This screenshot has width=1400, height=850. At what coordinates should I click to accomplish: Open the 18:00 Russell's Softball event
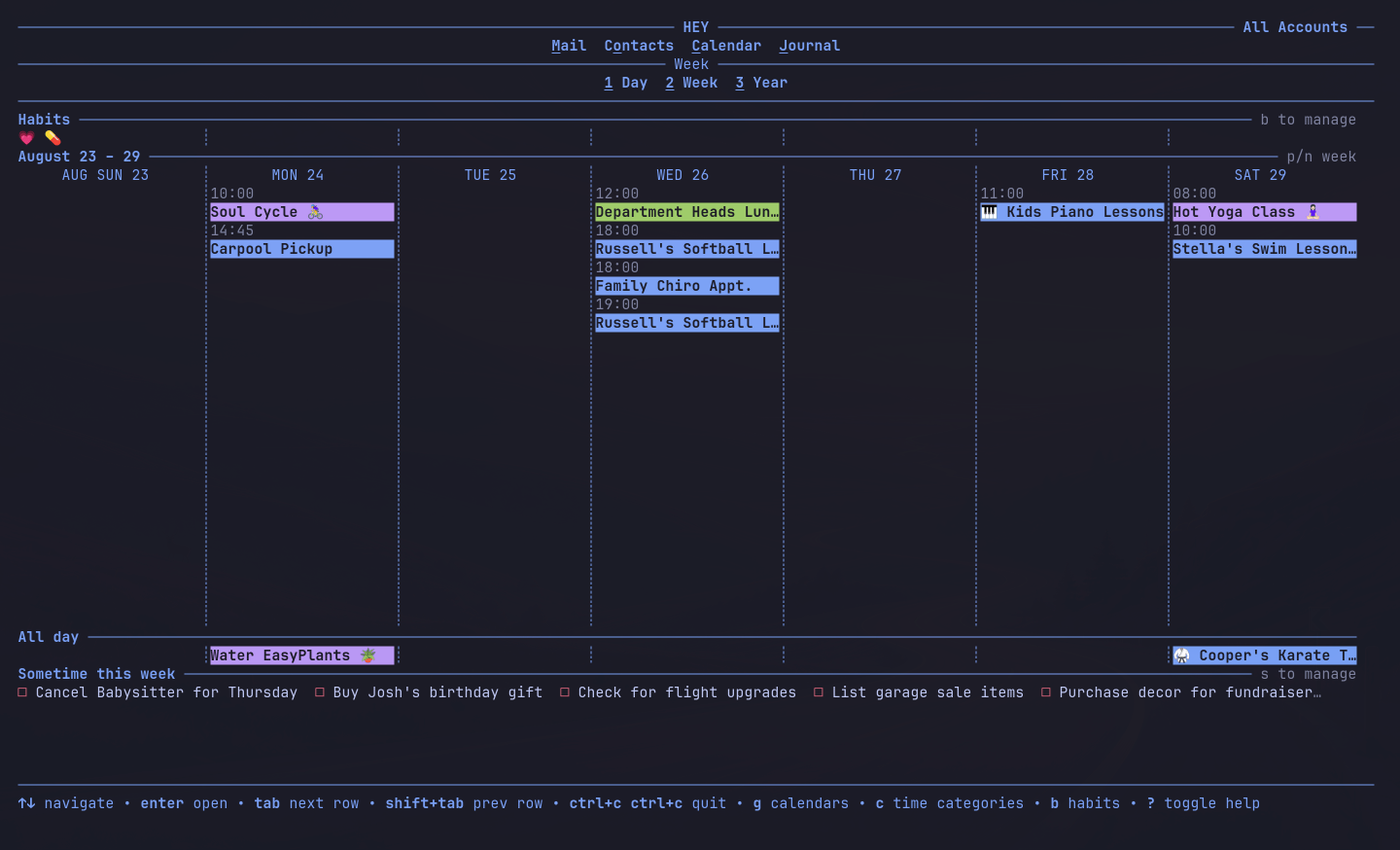click(686, 249)
